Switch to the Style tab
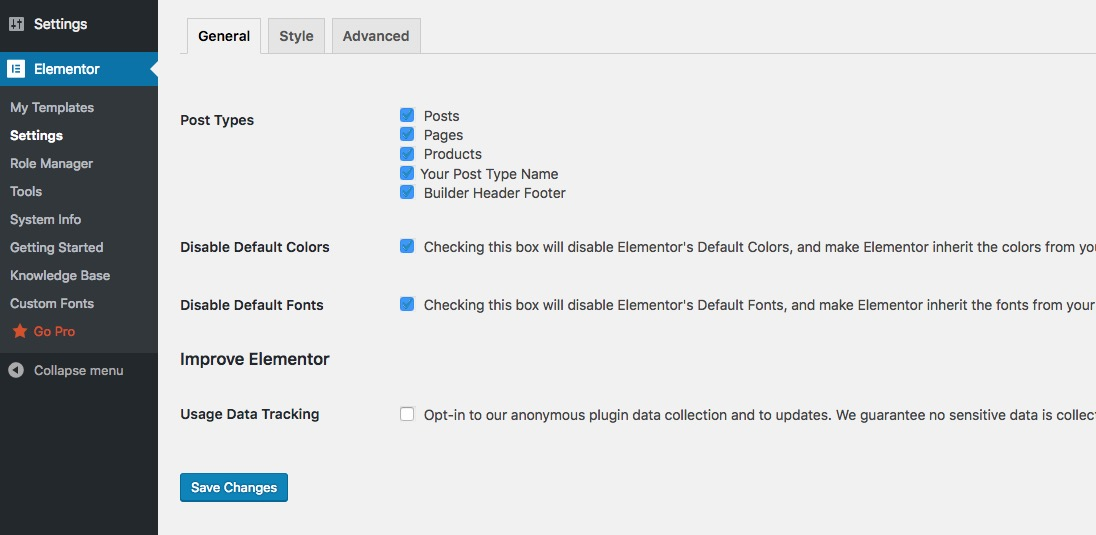 point(296,36)
